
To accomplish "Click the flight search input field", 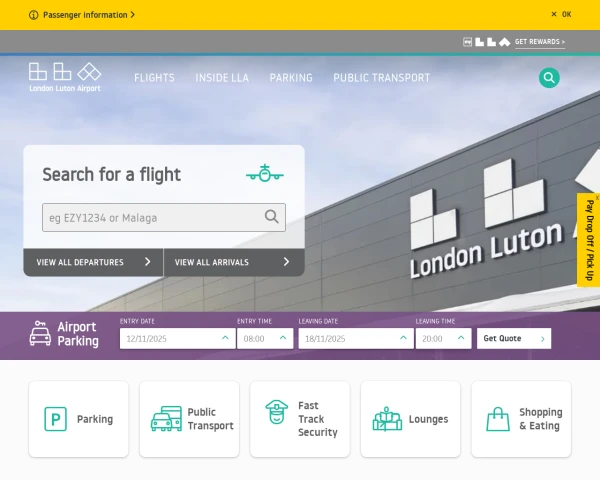I will 164,217.
